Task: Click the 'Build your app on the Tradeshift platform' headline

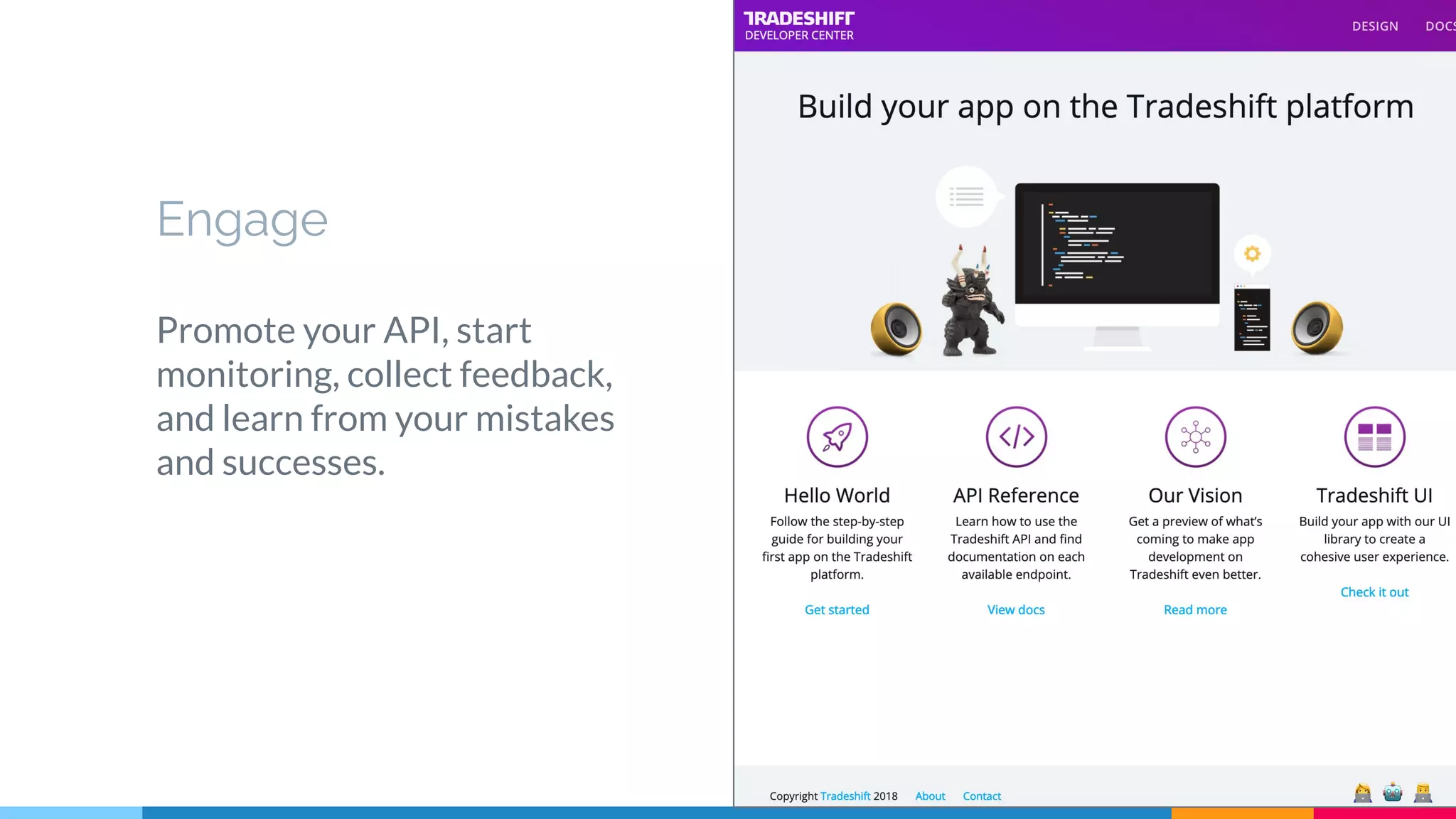Action: coord(1106,107)
